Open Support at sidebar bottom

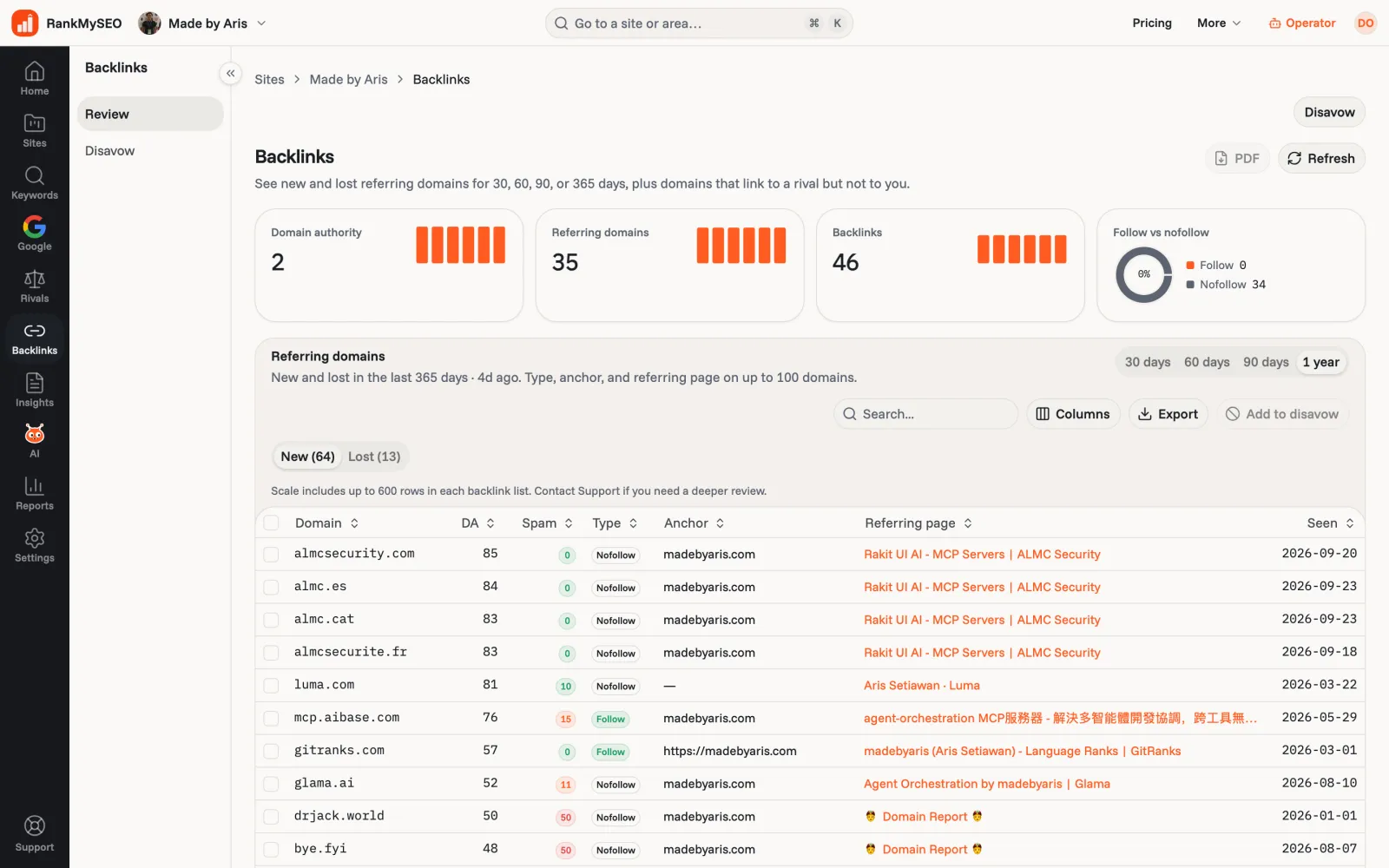tap(35, 834)
